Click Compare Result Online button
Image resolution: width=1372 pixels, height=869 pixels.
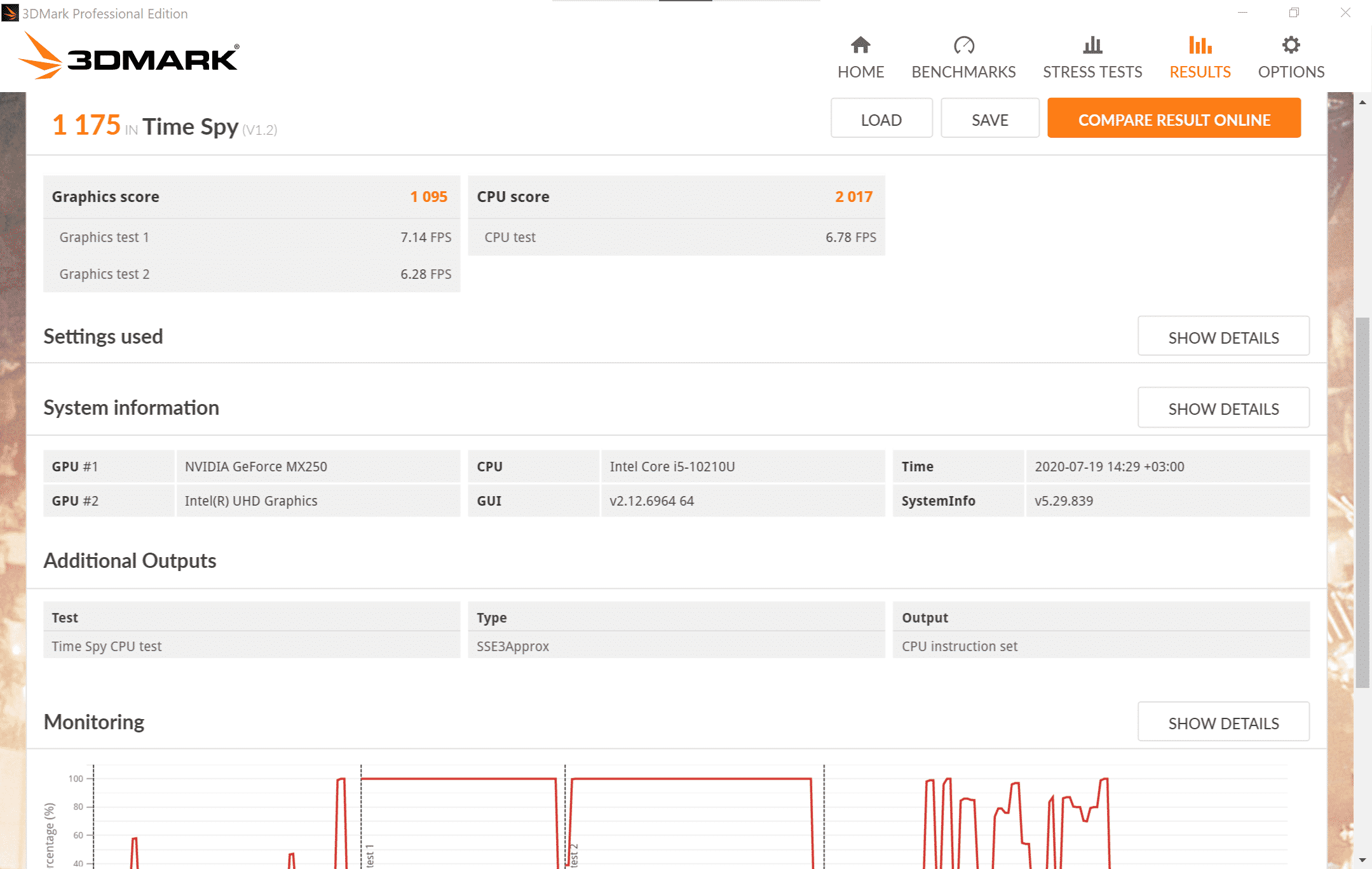[1174, 119]
